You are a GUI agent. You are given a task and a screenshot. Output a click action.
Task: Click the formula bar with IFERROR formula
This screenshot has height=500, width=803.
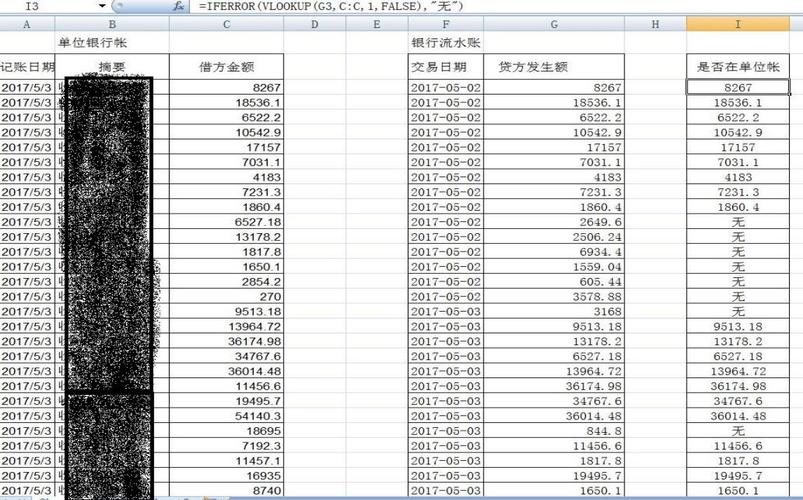(x=496, y=6)
